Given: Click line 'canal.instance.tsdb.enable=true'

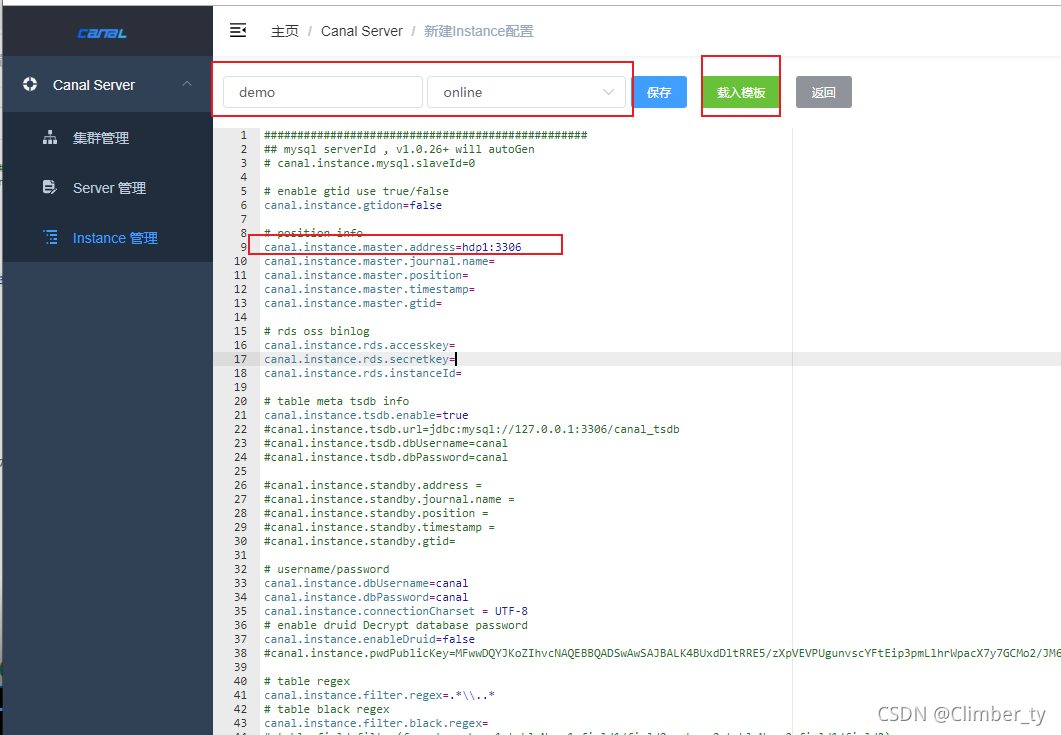Looking at the screenshot, I should pos(366,415).
